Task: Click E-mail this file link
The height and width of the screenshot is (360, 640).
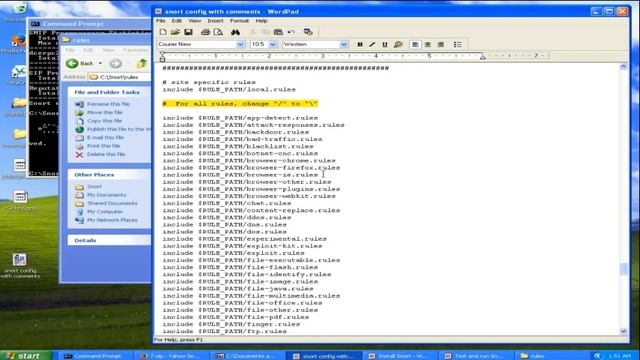Action: point(105,138)
